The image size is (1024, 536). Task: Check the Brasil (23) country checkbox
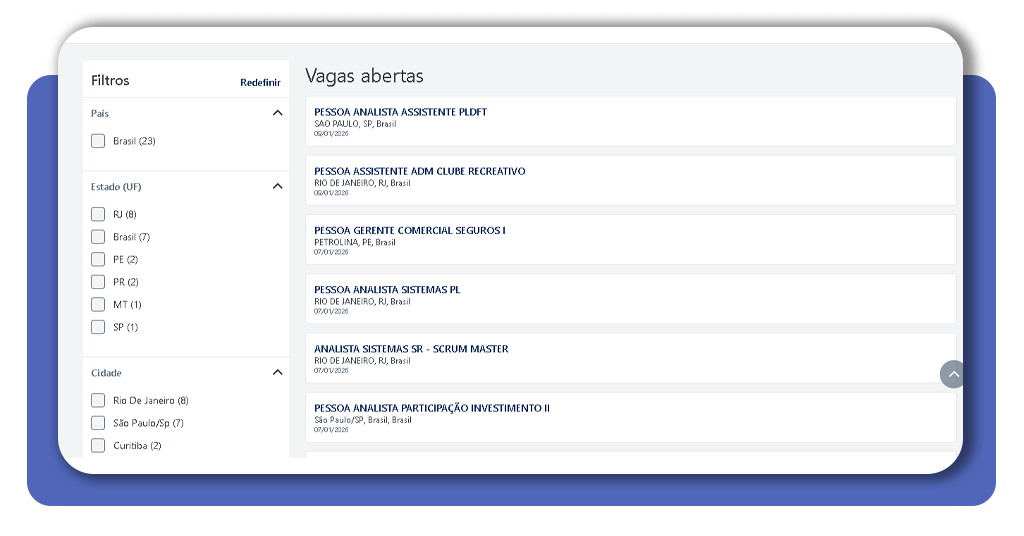(98, 141)
